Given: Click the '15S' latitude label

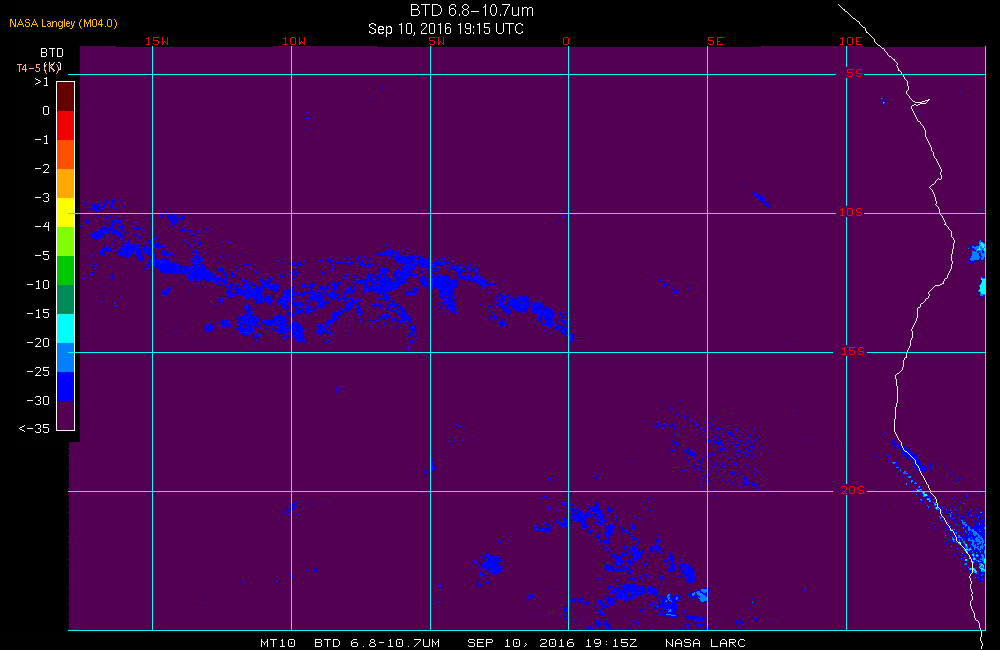Looking at the screenshot, I should pyautogui.click(x=853, y=351).
